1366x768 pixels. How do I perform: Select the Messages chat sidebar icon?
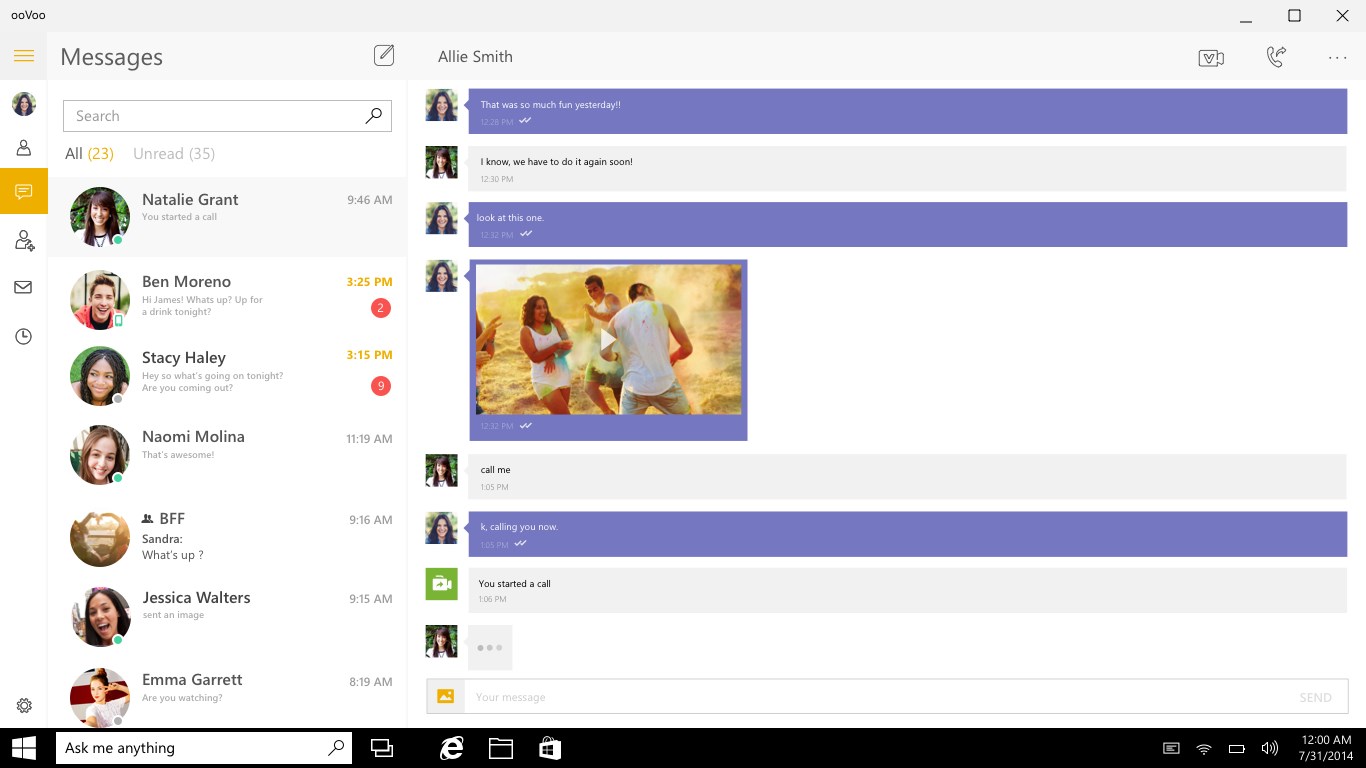click(x=24, y=191)
